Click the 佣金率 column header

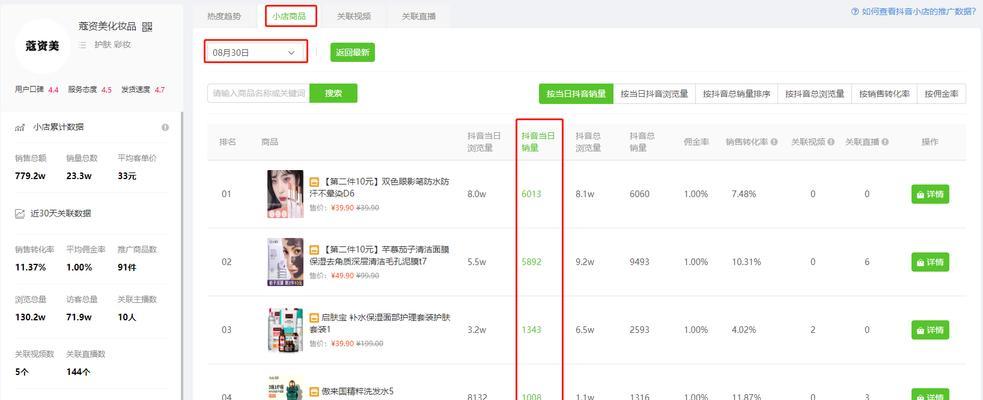pyautogui.click(x=696, y=142)
